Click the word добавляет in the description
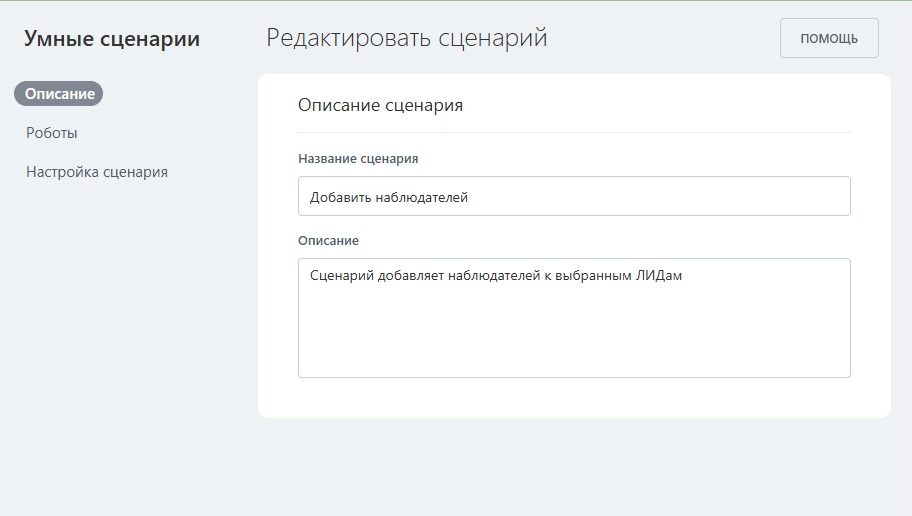The width and height of the screenshot is (912, 516). tap(412, 276)
